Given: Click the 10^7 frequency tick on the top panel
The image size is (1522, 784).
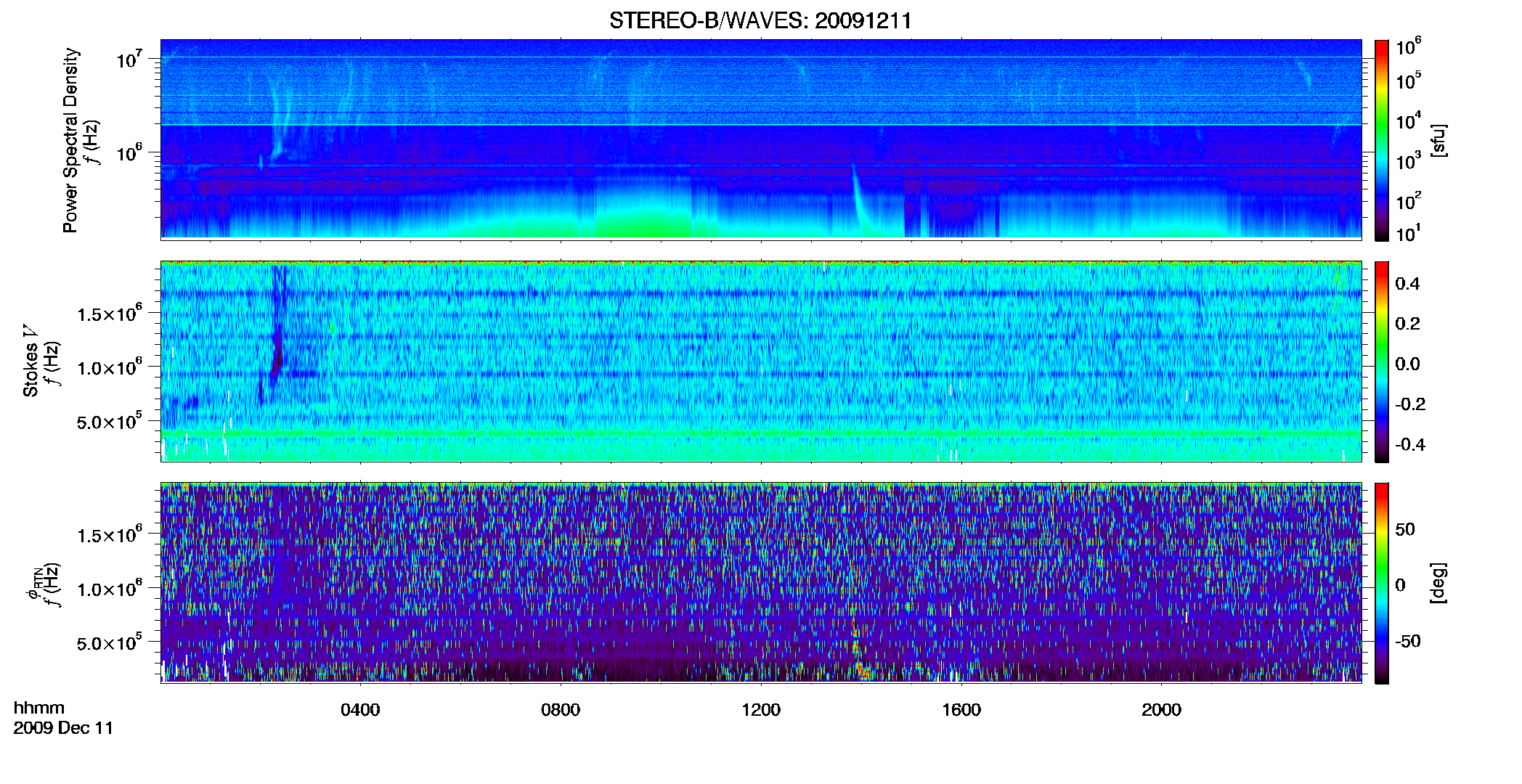Looking at the screenshot, I should [129, 60].
